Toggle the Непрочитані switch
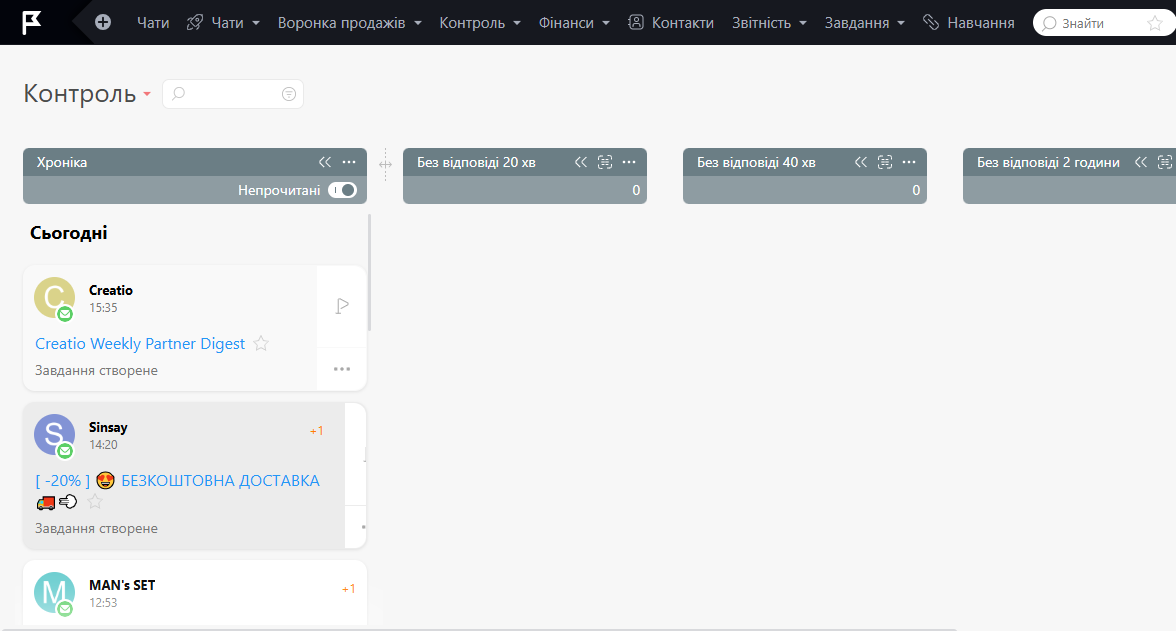This screenshot has height=631, width=1176. 342,190
